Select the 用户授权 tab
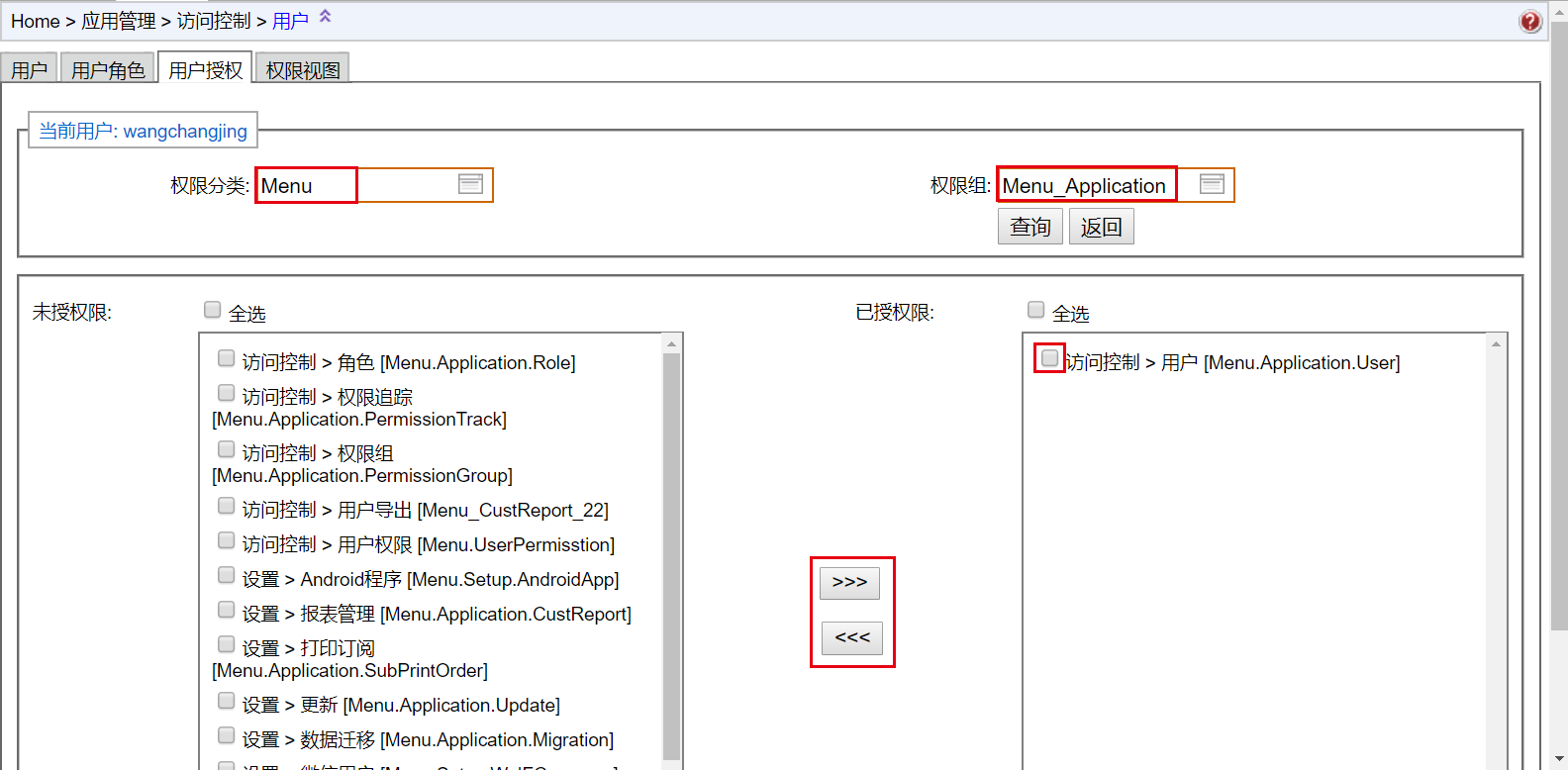 pyautogui.click(x=205, y=68)
